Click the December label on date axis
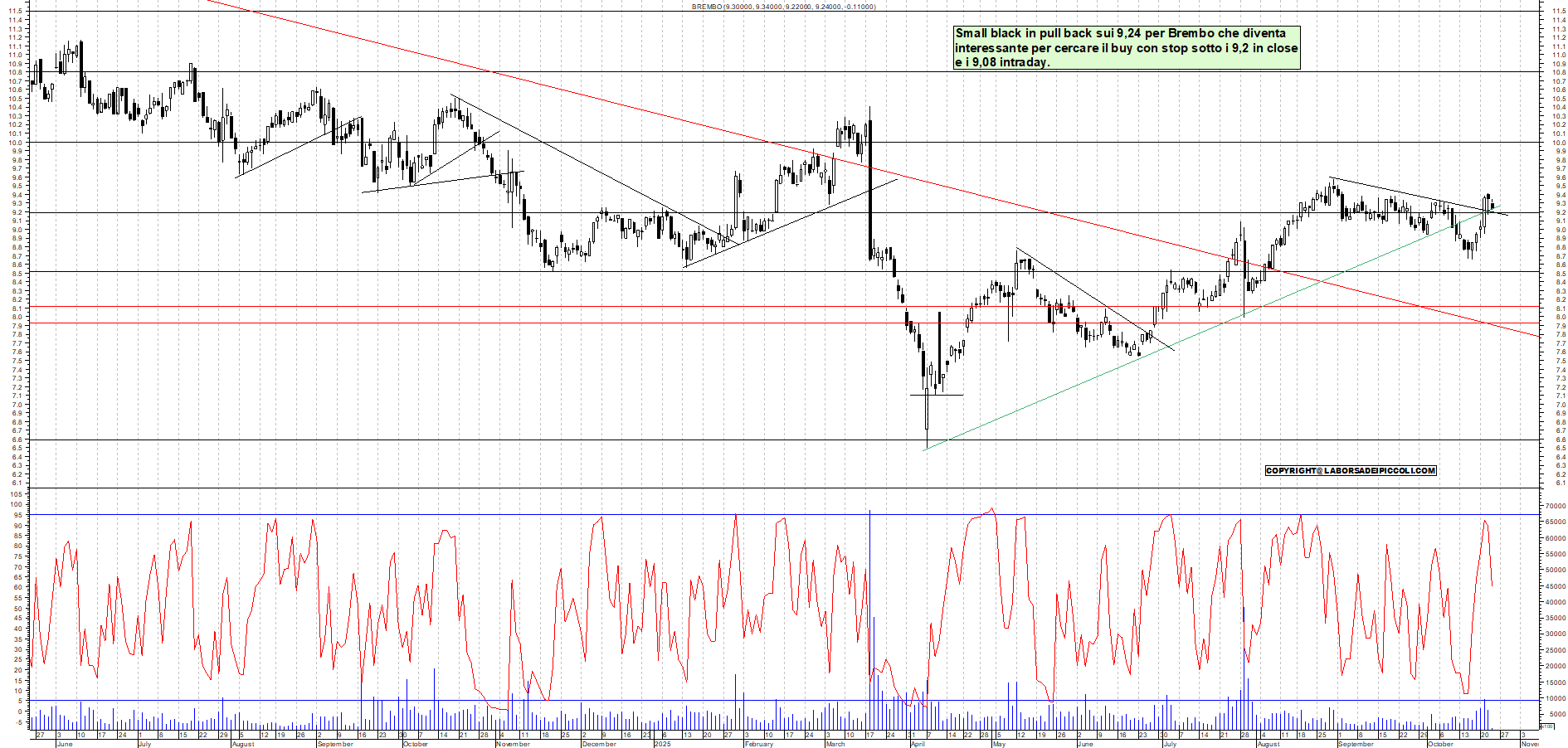 point(598,744)
